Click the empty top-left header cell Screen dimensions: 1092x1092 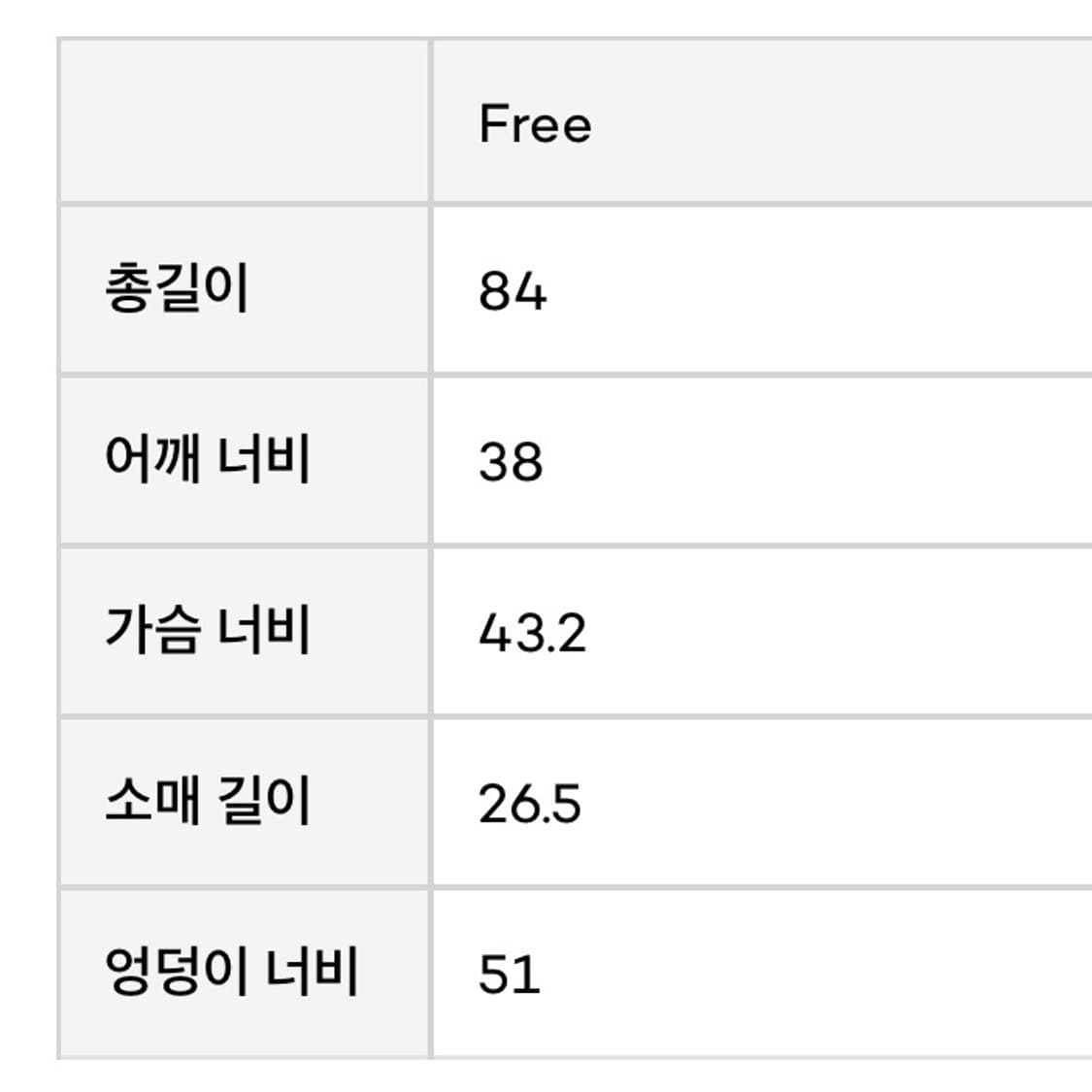click(244, 122)
